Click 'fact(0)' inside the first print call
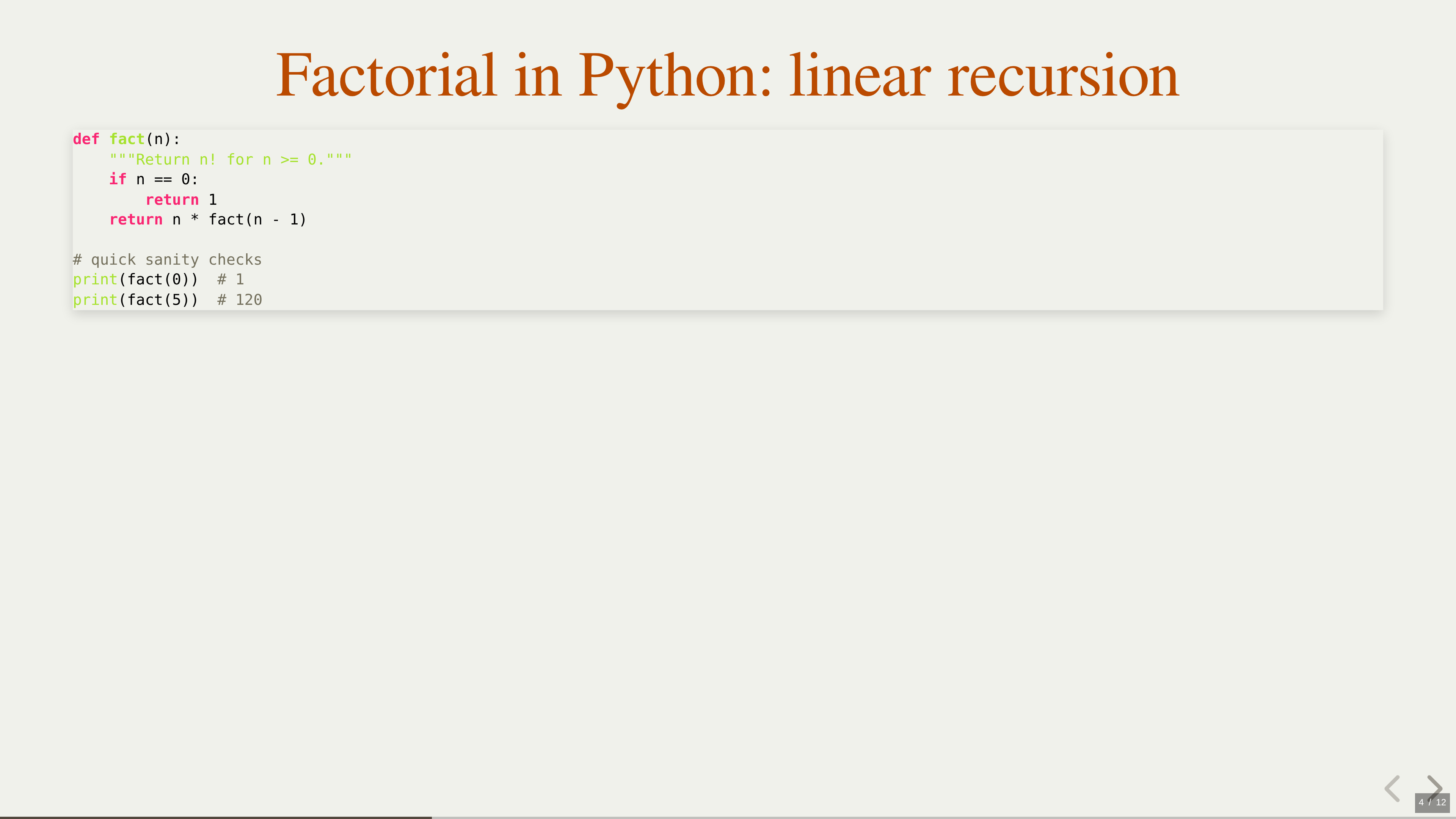Image resolution: width=1456 pixels, height=819 pixels. tap(158, 280)
